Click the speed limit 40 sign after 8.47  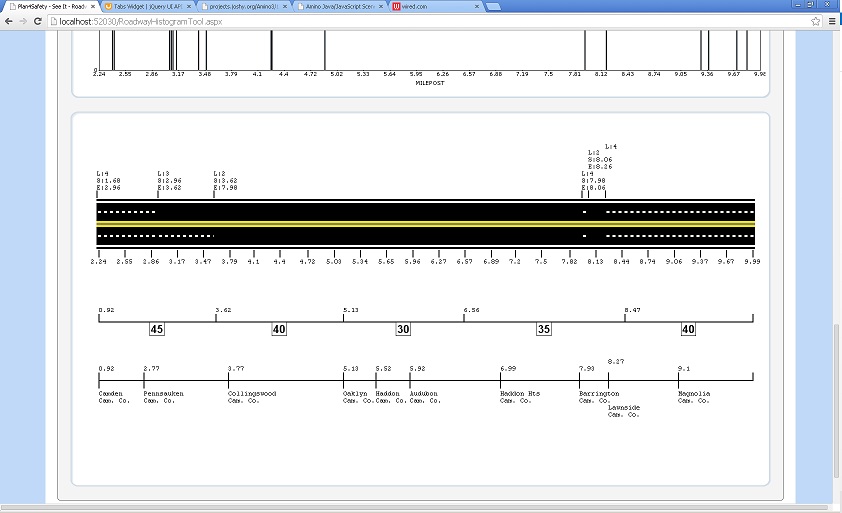coord(688,329)
